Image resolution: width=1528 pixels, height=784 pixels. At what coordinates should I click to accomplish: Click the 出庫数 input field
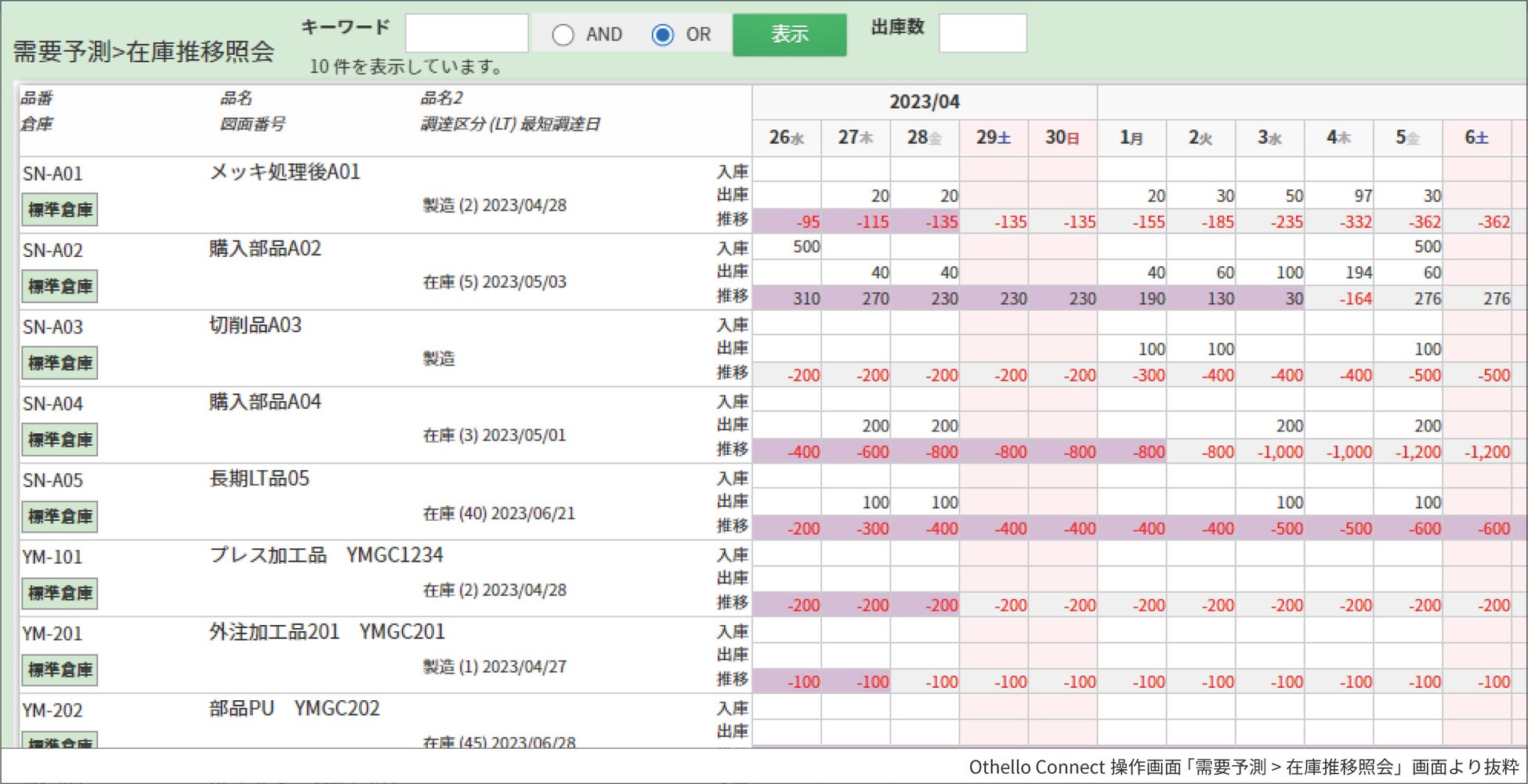[x=982, y=34]
